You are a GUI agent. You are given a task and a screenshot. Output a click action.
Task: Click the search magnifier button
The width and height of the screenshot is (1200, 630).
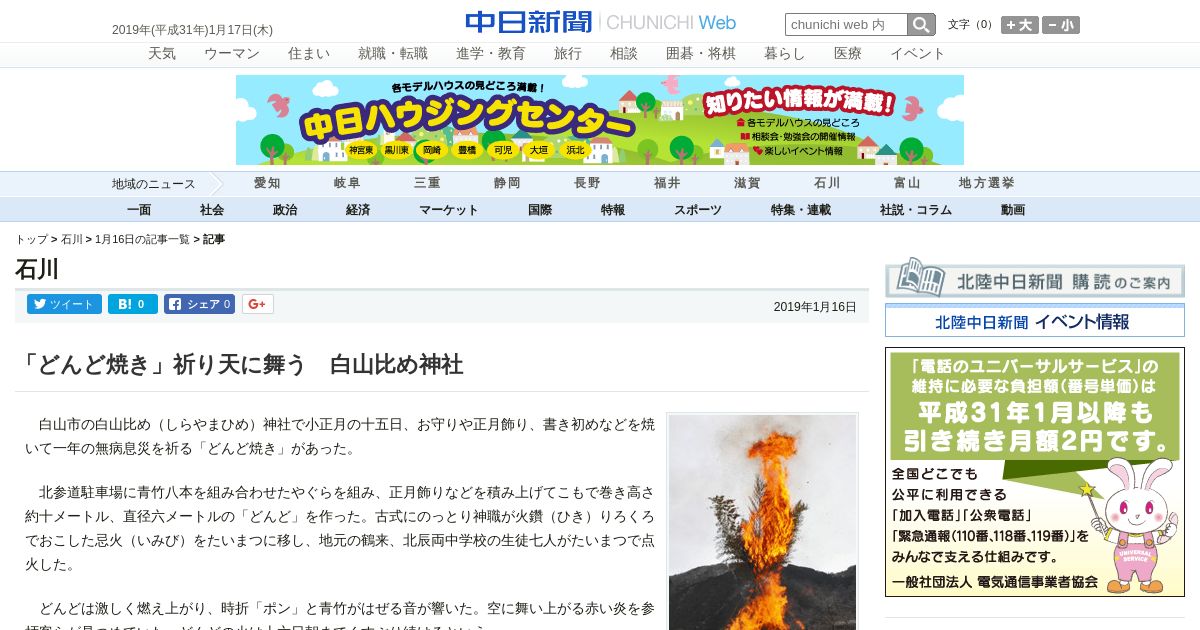(x=921, y=24)
